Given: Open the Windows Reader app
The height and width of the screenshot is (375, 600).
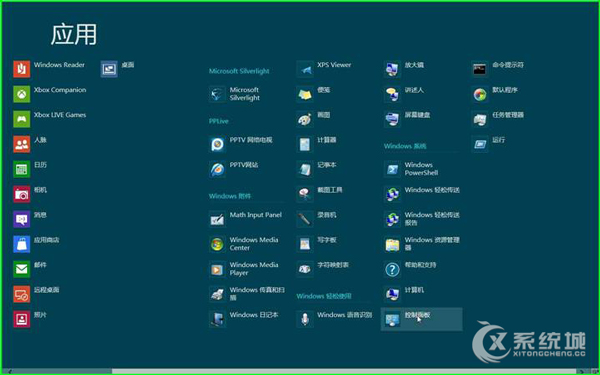Looking at the screenshot, I should pyautogui.click(x=49, y=69).
